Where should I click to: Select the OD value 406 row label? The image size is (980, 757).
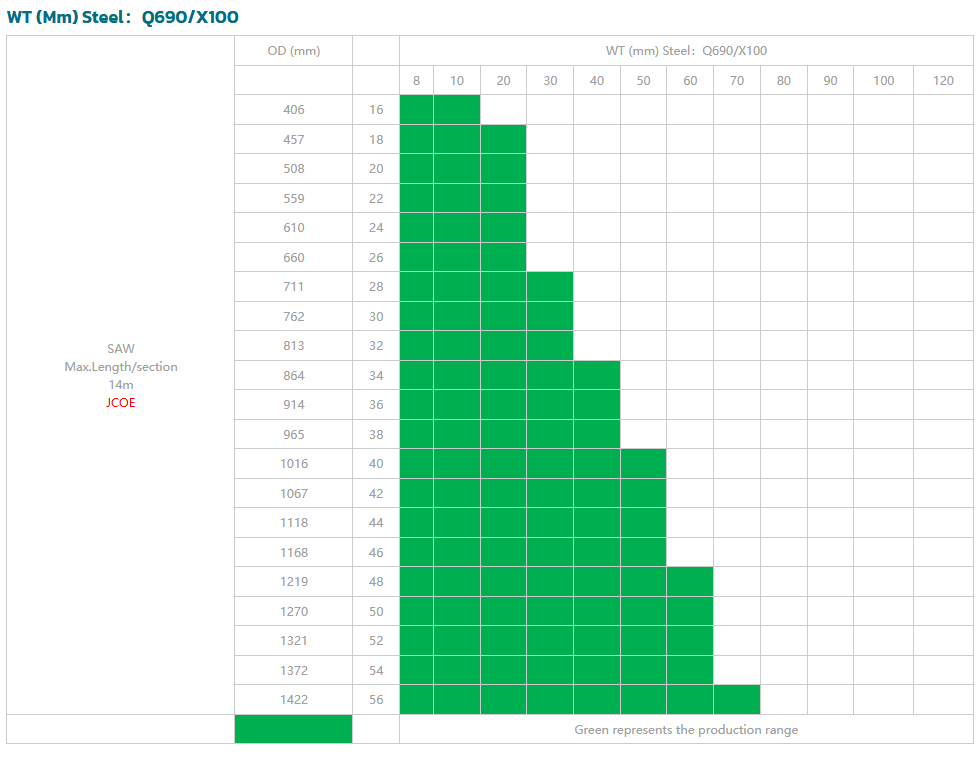pos(293,110)
